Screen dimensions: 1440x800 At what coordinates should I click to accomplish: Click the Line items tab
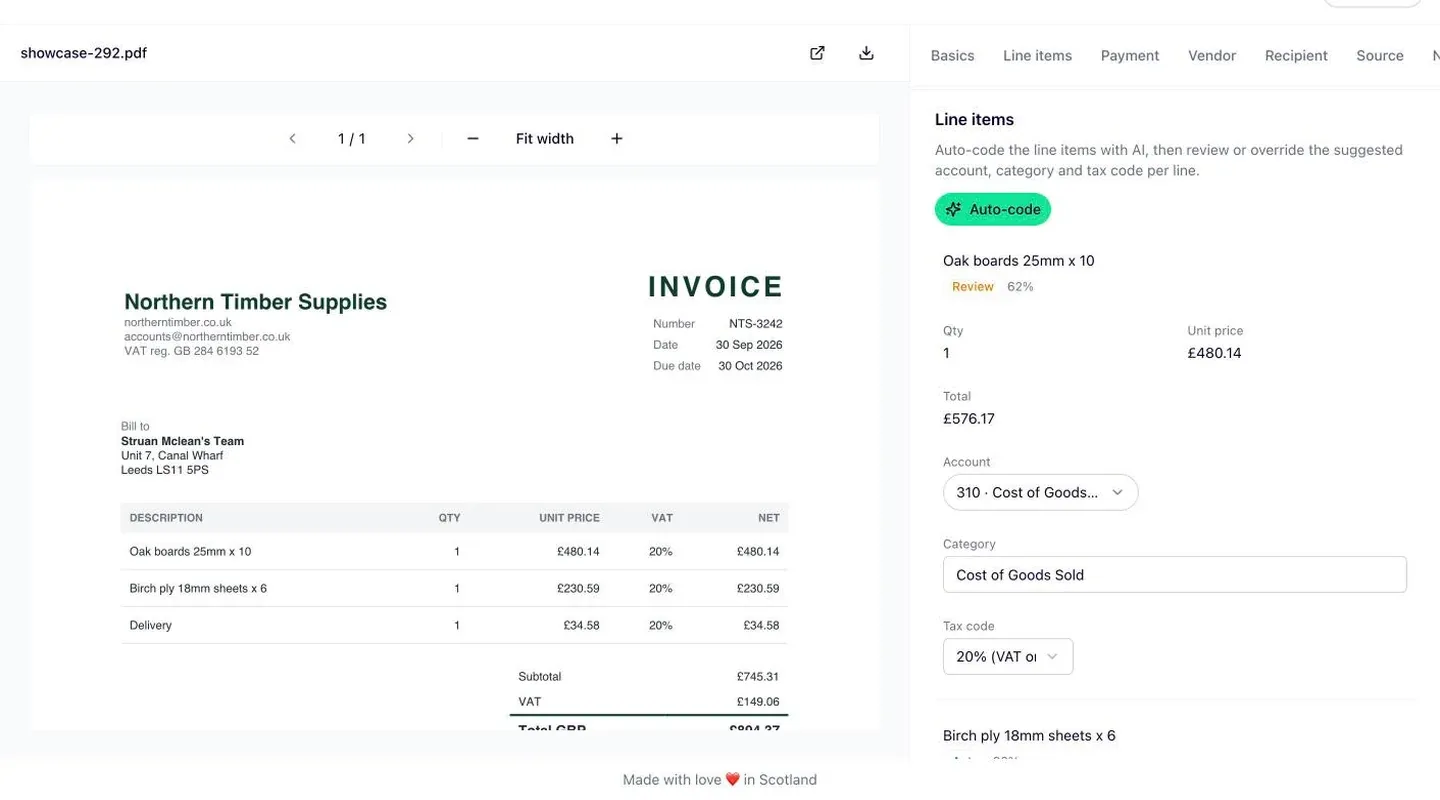coord(1037,56)
